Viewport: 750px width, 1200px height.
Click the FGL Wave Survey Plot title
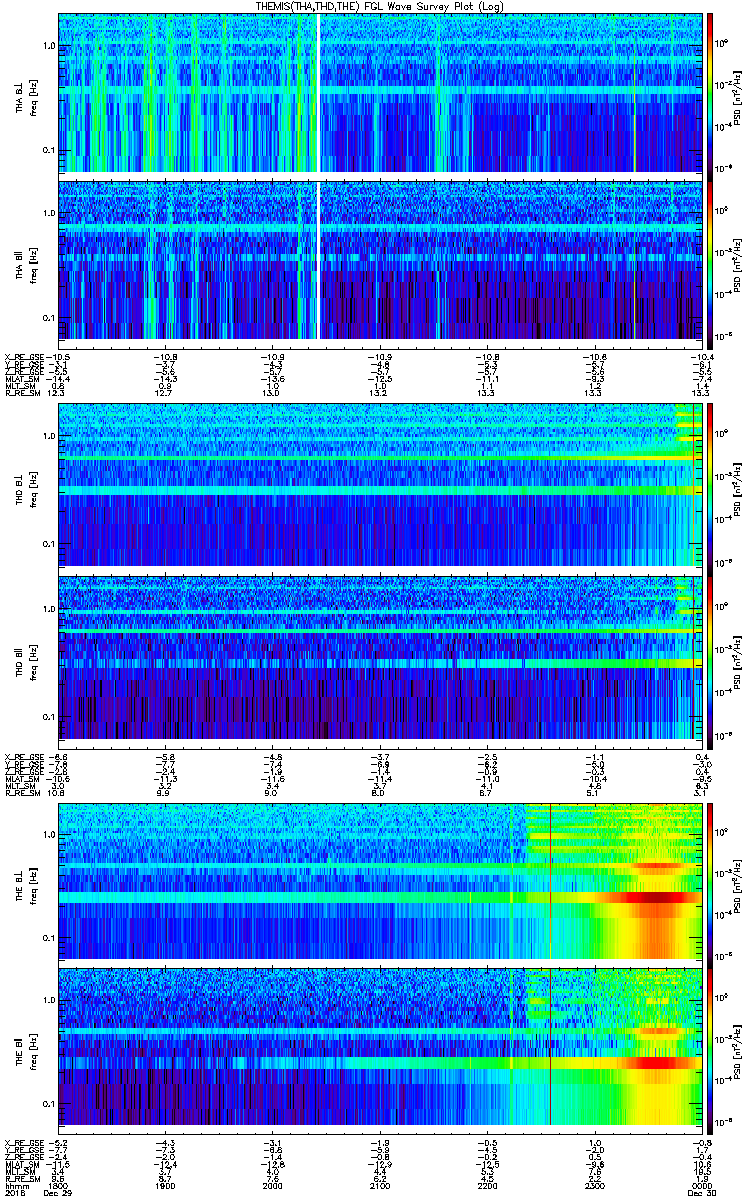pos(381,6)
